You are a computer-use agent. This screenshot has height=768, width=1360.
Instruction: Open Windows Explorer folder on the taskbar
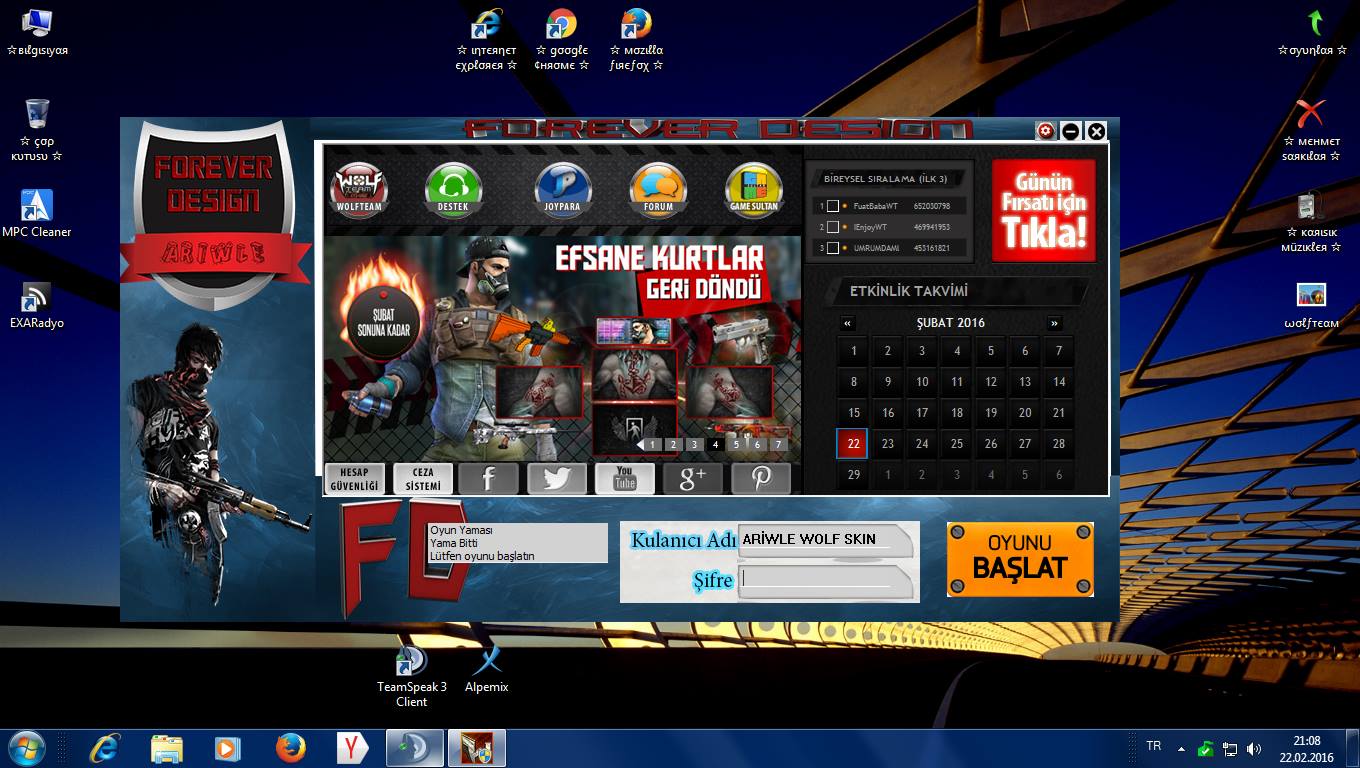click(x=167, y=748)
